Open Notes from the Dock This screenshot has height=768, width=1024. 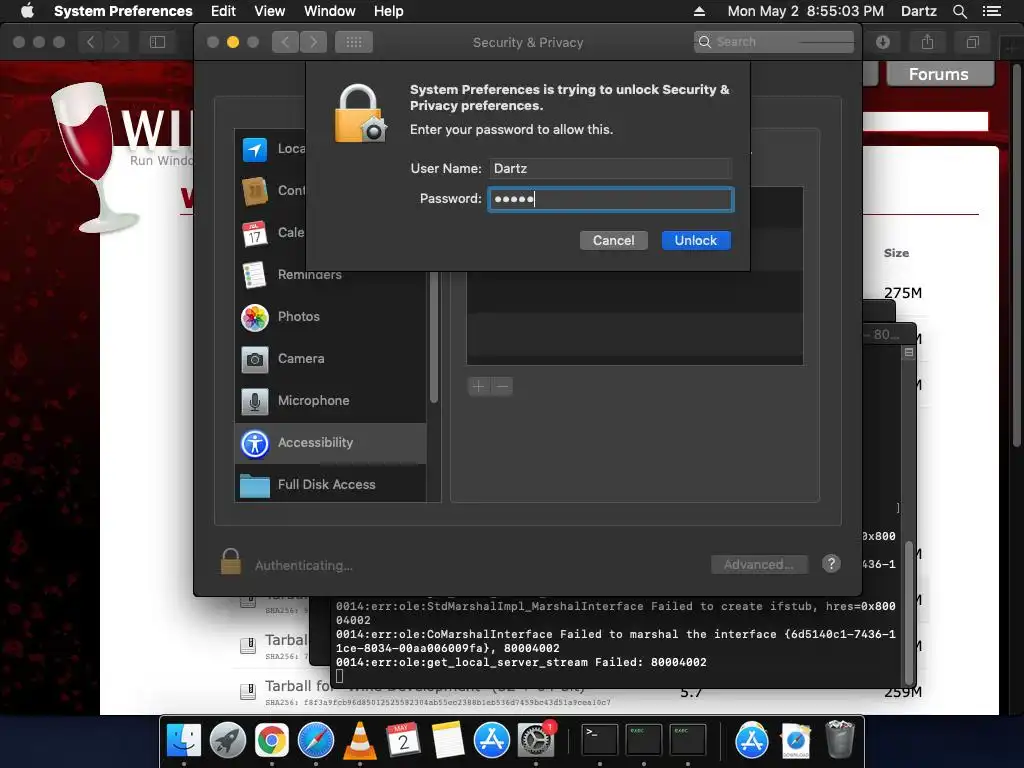(x=447, y=740)
